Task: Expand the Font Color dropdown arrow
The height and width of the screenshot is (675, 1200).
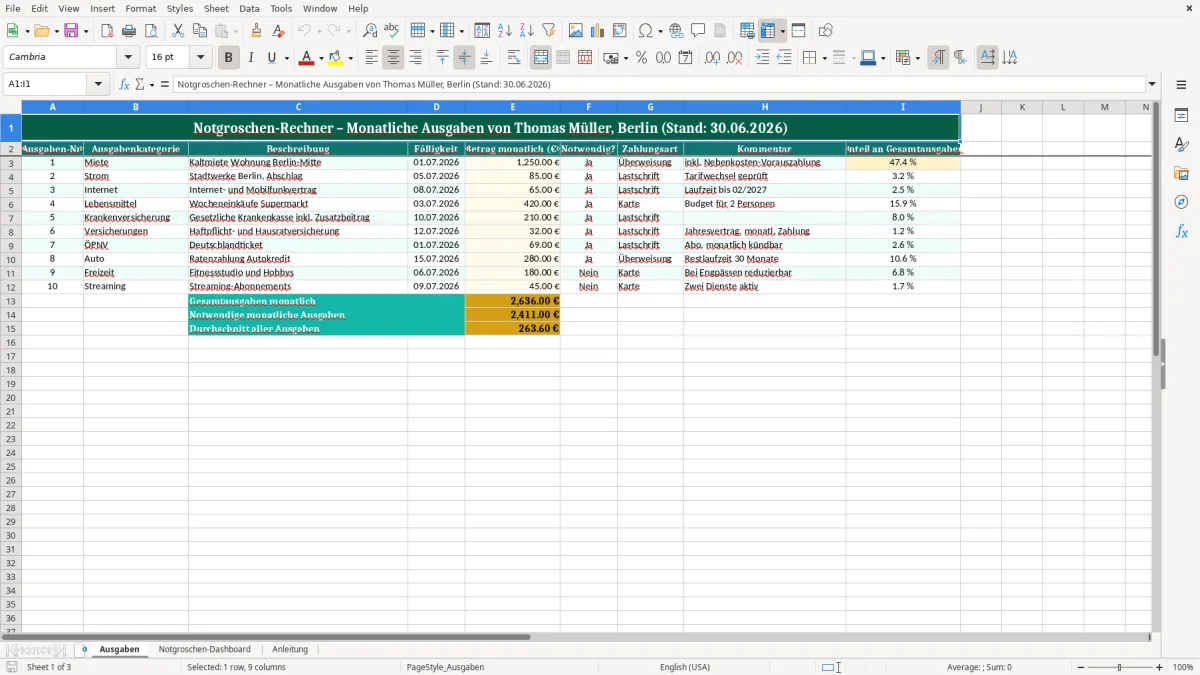Action: (321, 58)
